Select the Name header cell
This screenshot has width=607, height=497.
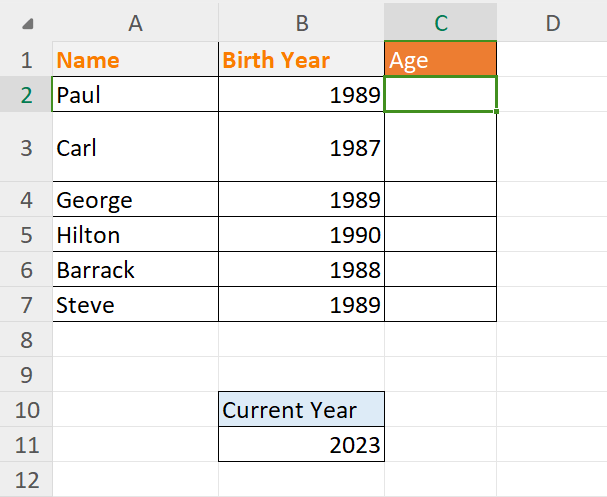coord(135,60)
